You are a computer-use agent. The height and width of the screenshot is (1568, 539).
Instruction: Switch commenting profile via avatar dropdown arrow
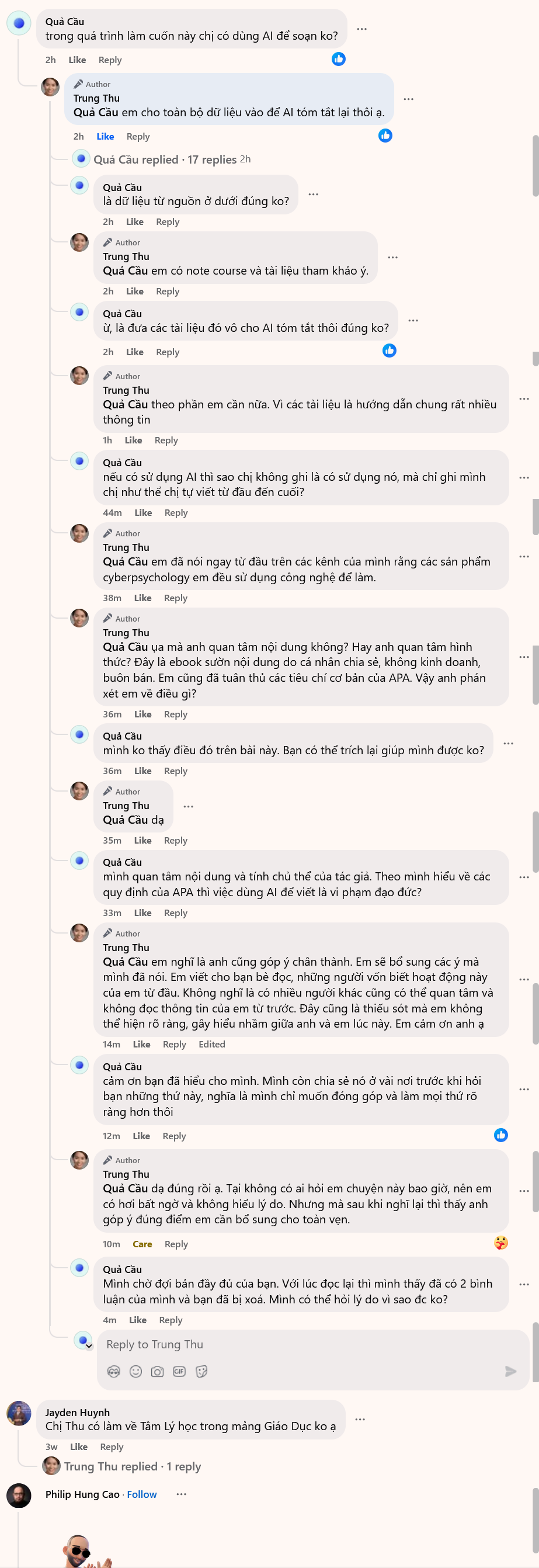click(89, 1347)
